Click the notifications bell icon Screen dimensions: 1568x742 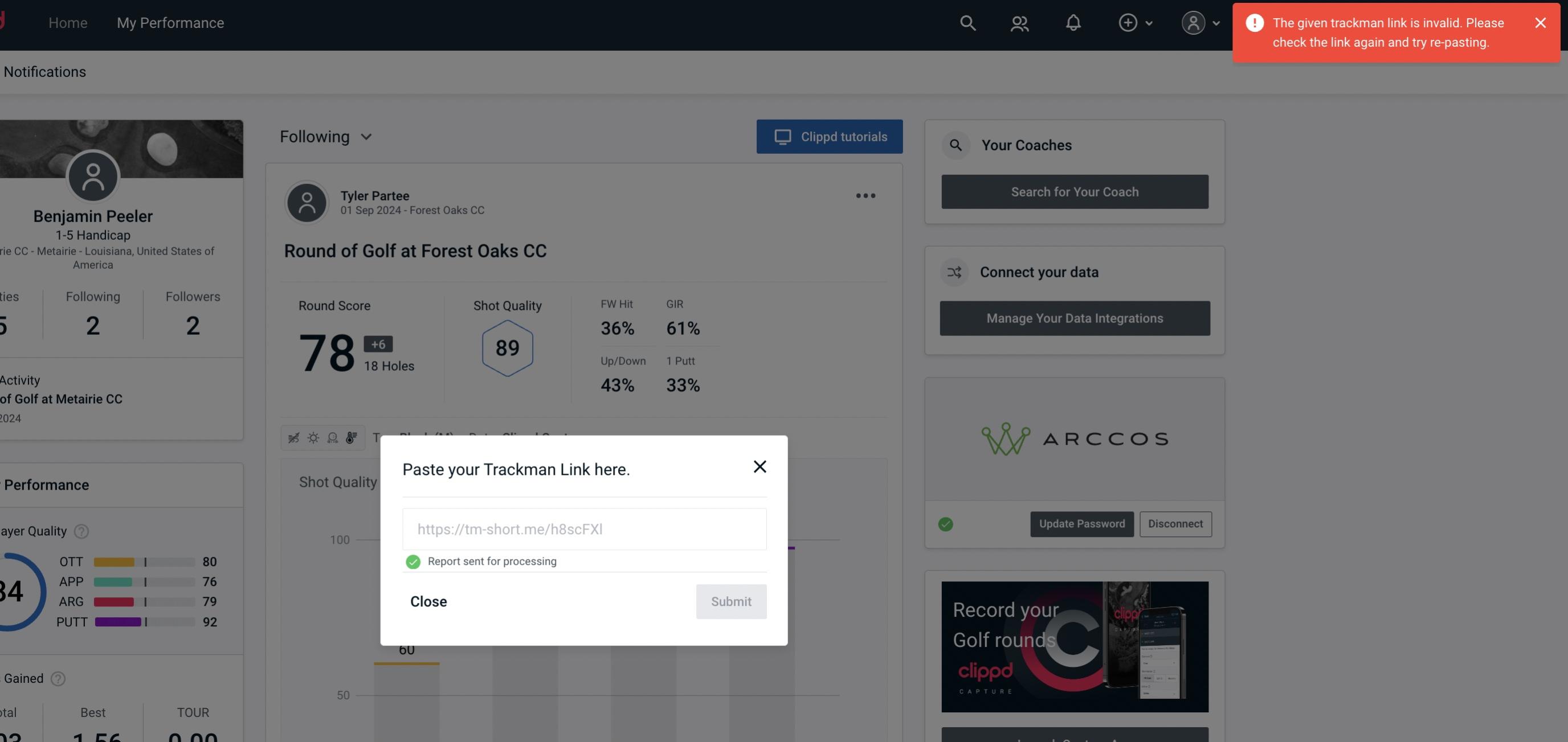pos(1075,22)
